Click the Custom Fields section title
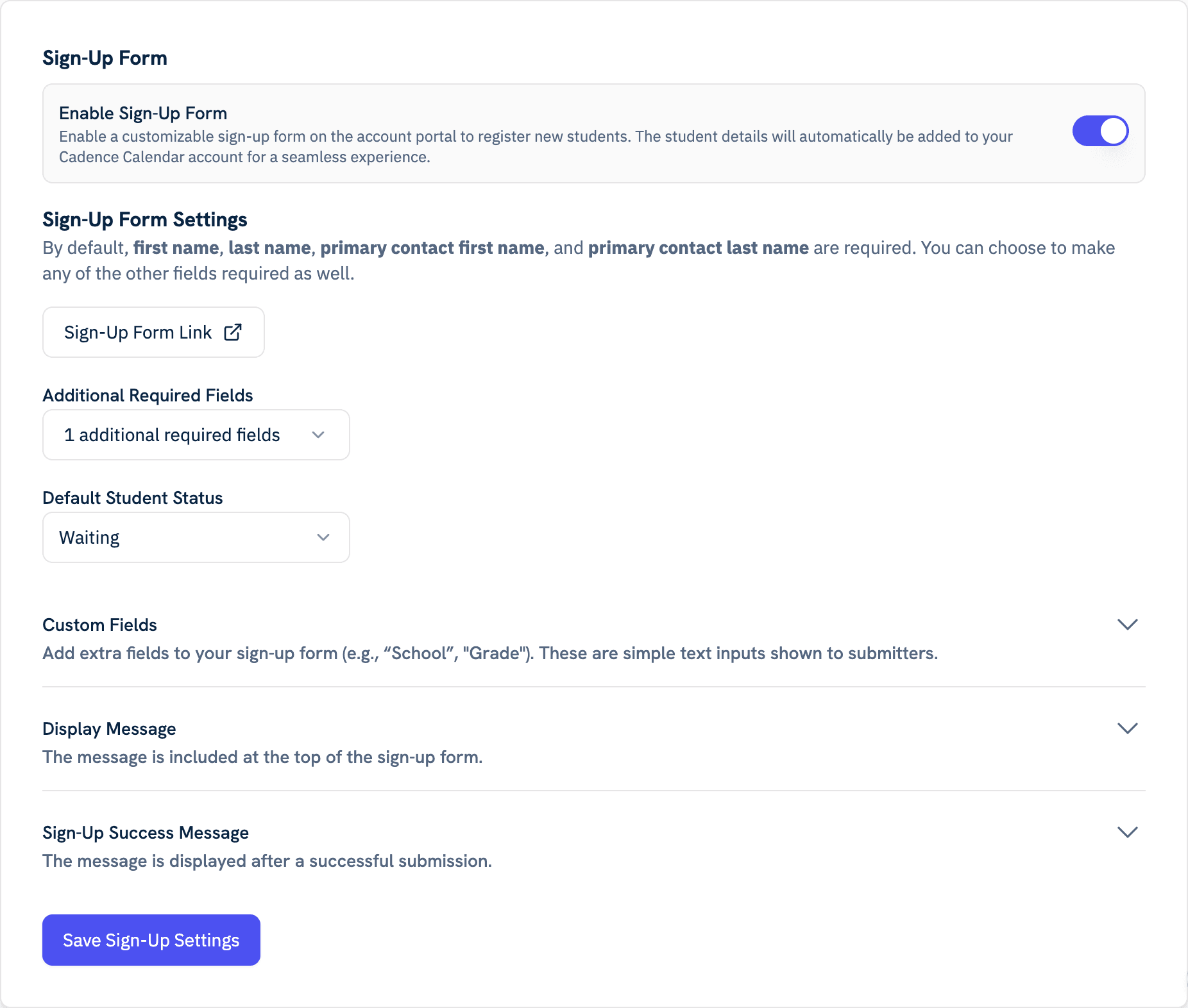 coord(99,625)
